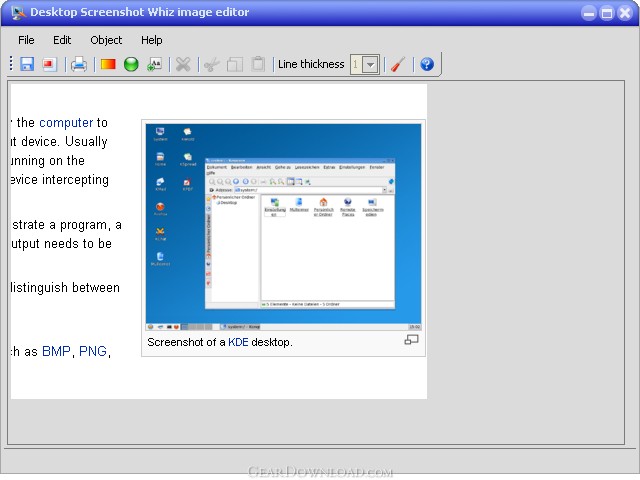
Task: Click the add text label tool
Action: tap(154, 64)
